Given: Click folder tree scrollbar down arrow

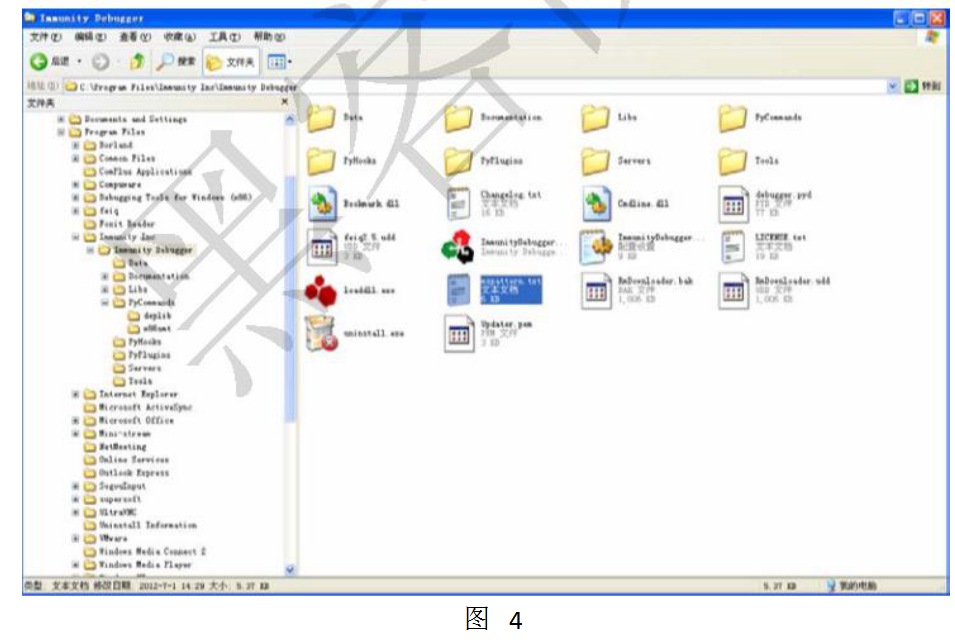Looking at the screenshot, I should click(x=290, y=570).
